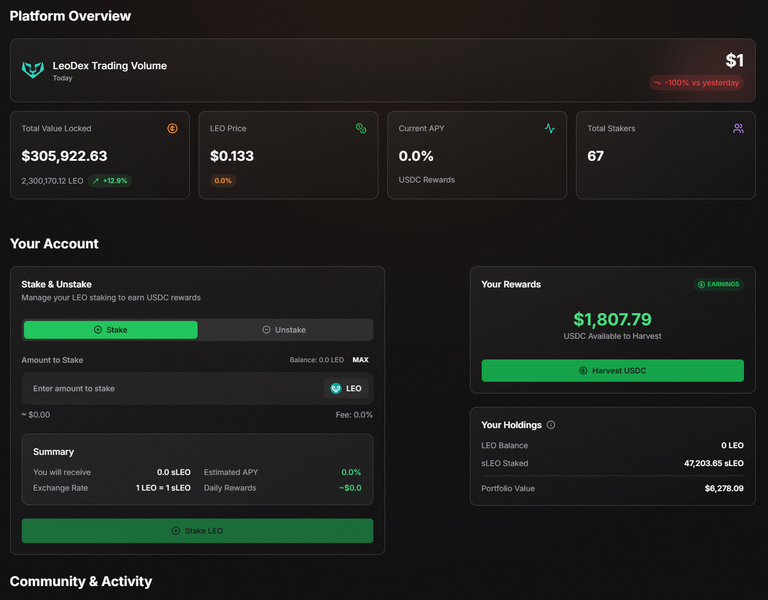Screen dimensions: 768x600
Task: Click the Balance: 0.0 LEO text
Action: pos(316,360)
